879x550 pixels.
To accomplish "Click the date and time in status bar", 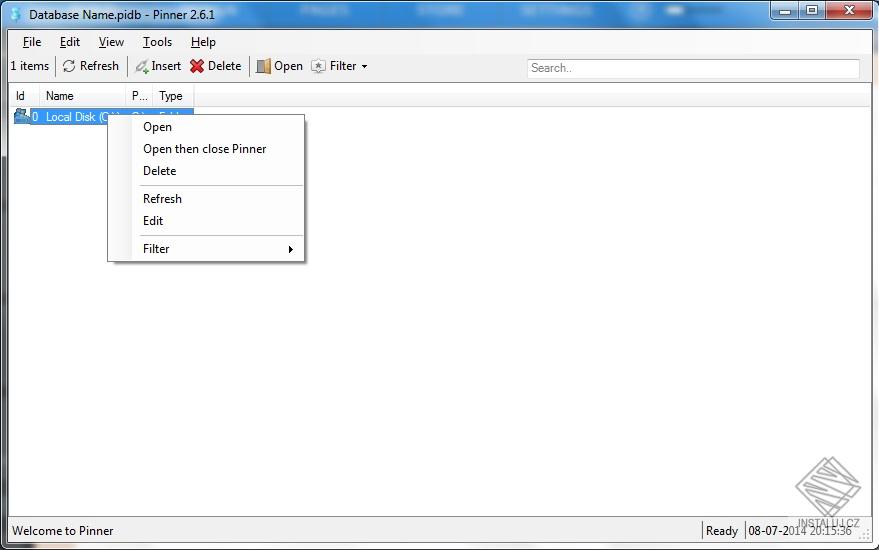I will click(x=799, y=530).
